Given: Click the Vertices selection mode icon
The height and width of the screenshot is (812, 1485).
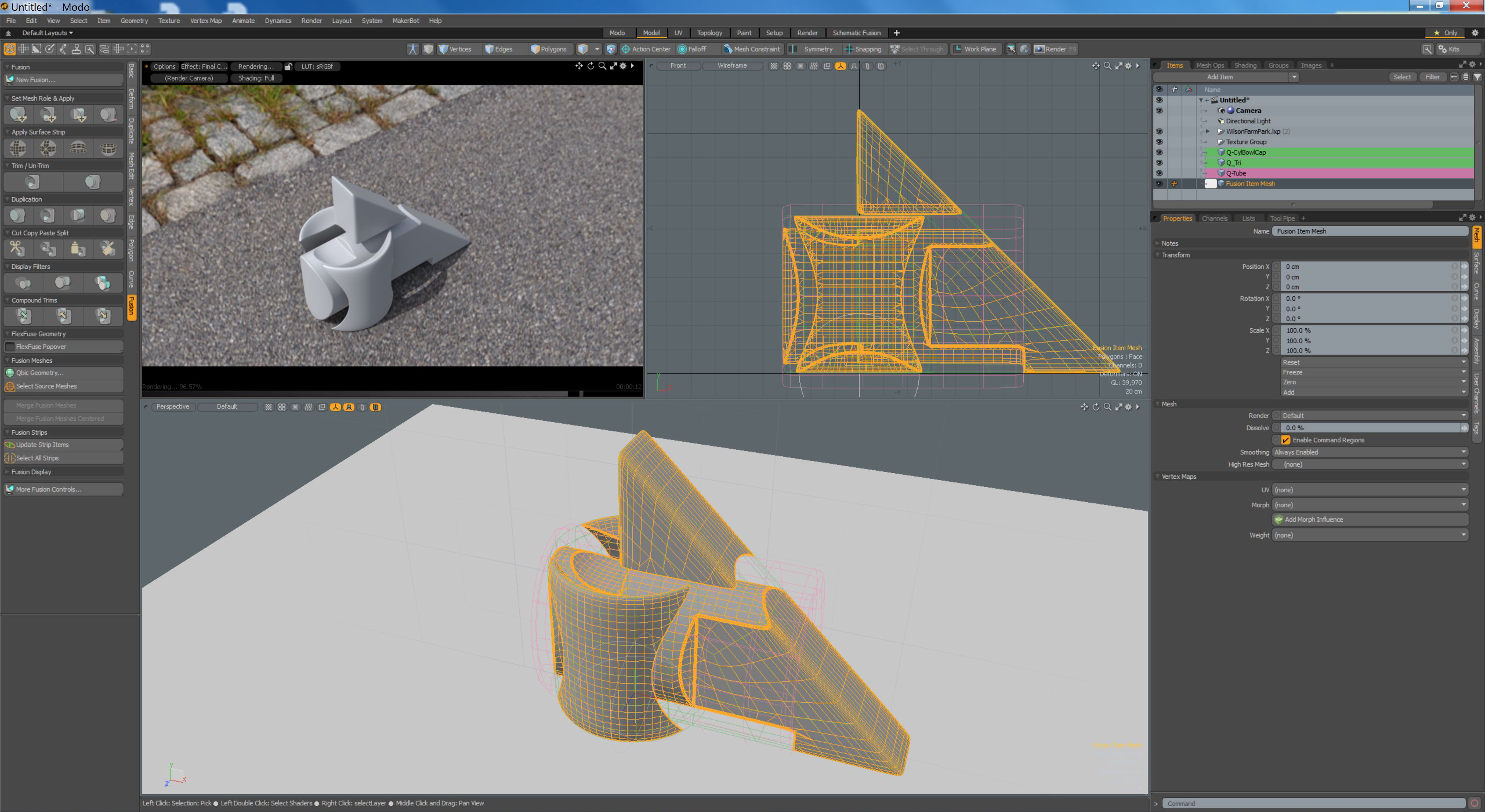Looking at the screenshot, I should [x=443, y=49].
